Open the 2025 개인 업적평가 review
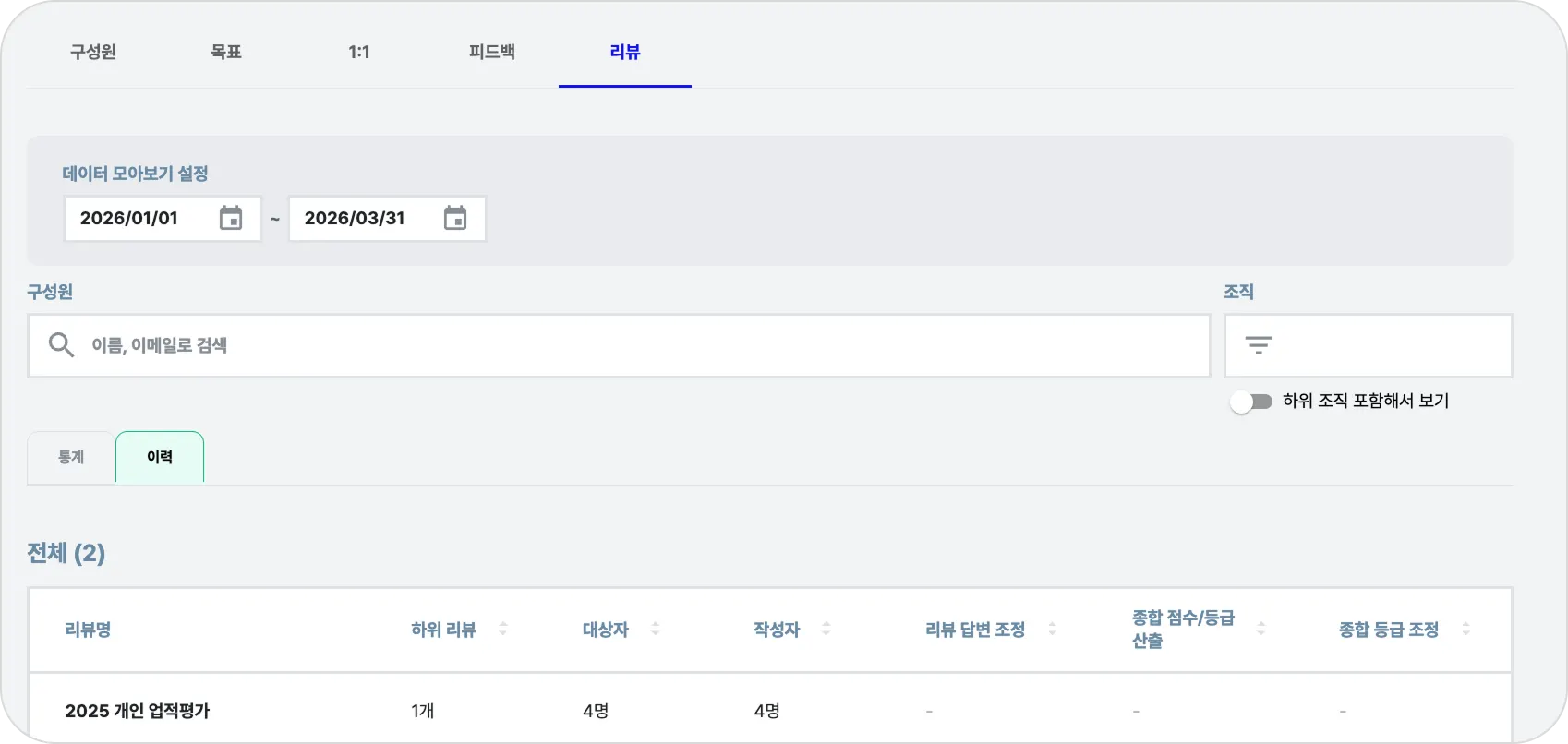The width and height of the screenshot is (1568, 744). point(138,711)
